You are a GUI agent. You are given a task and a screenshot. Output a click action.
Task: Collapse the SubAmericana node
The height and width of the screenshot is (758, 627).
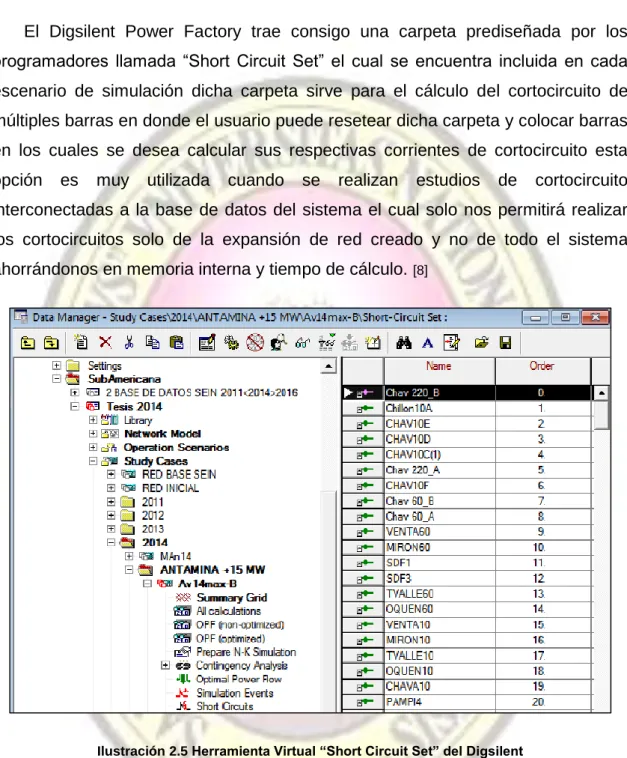(57, 379)
